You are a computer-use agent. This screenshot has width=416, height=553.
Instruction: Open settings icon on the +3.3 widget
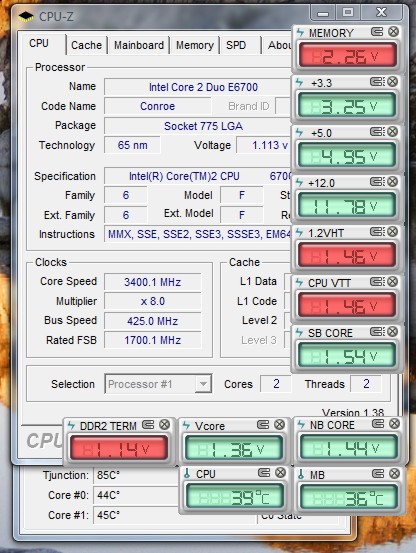(377, 82)
